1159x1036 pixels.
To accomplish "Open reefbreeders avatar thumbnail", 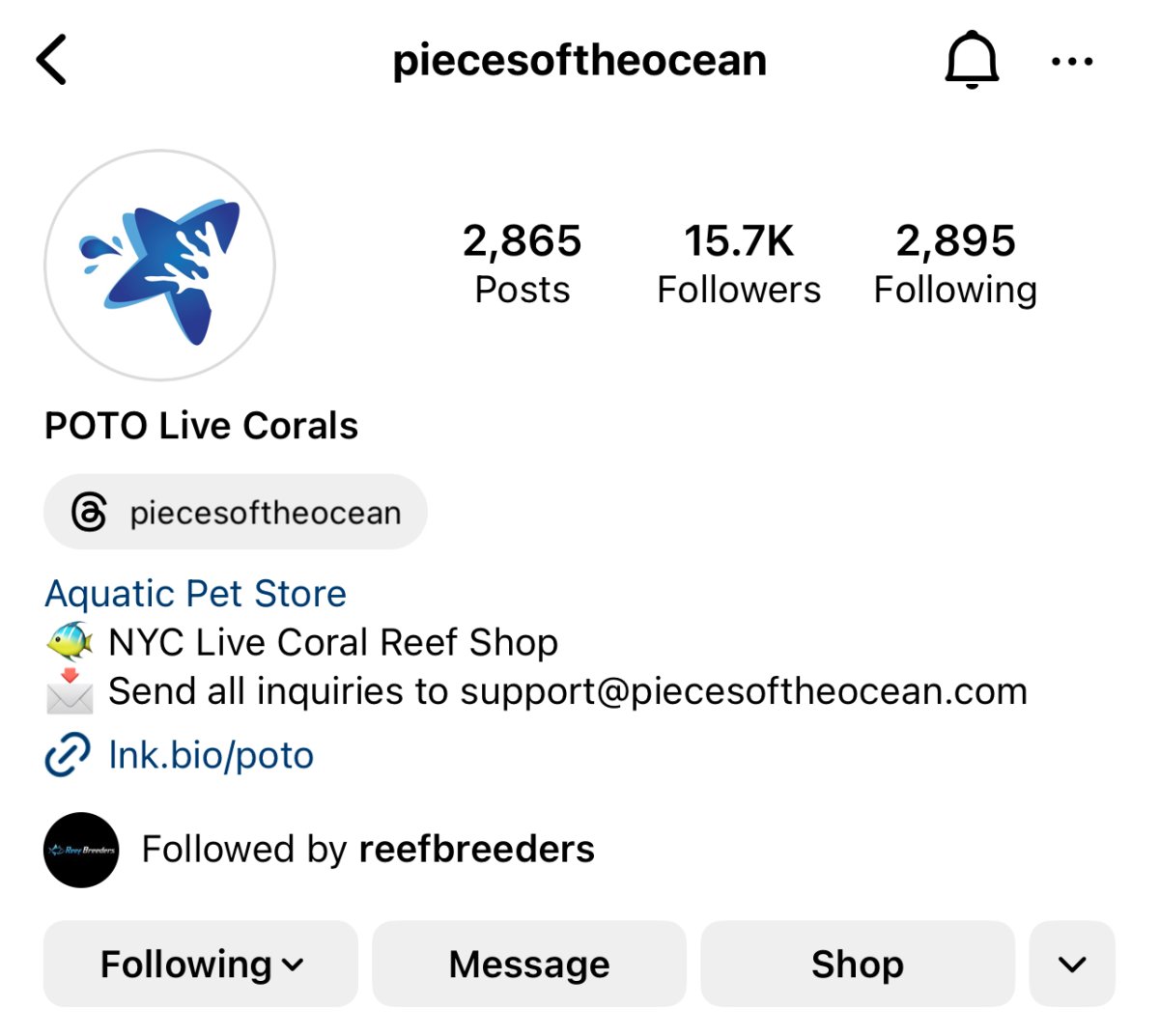I will coord(81,850).
